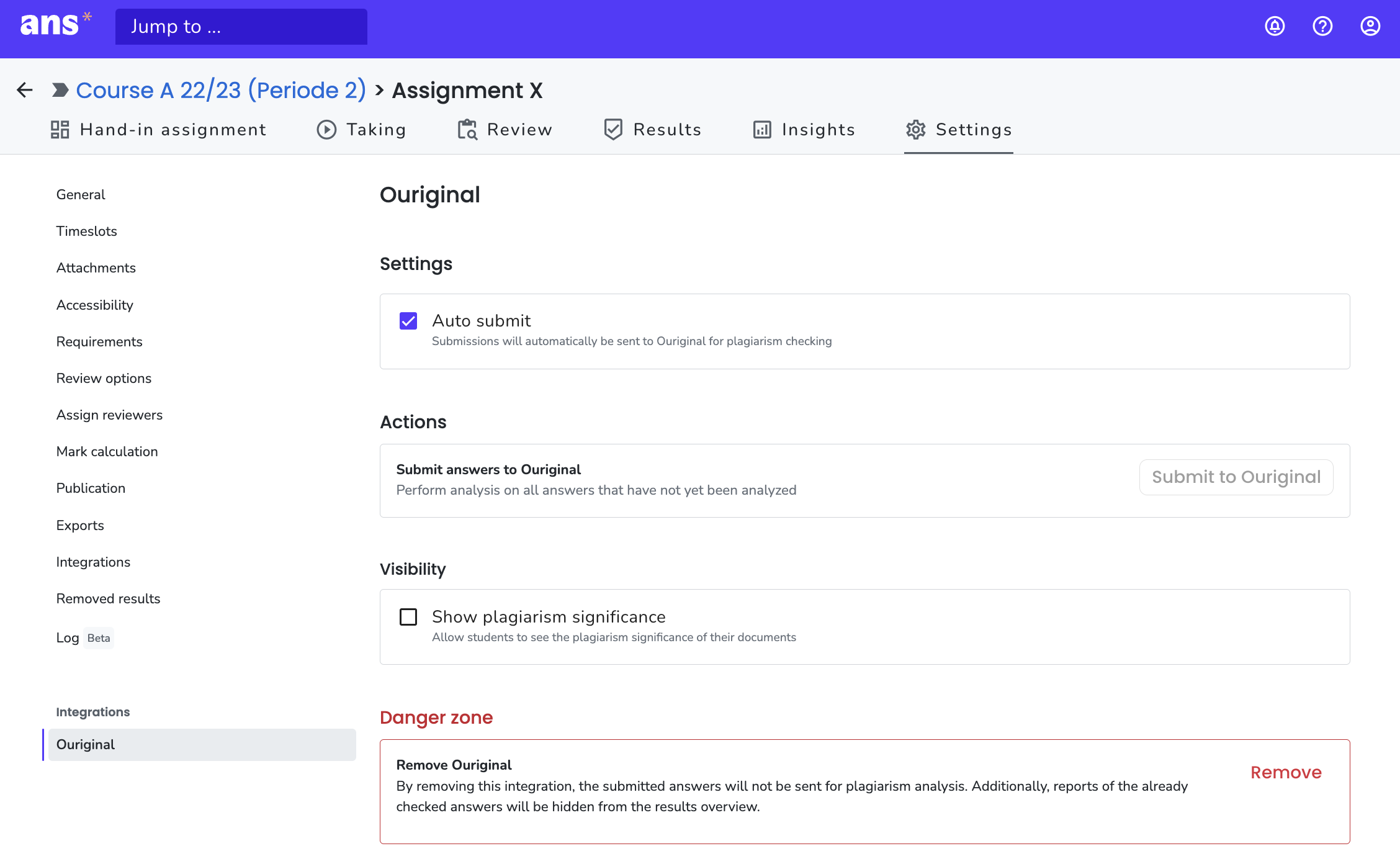
Task: Click the Auto submit label text
Action: click(x=482, y=320)
